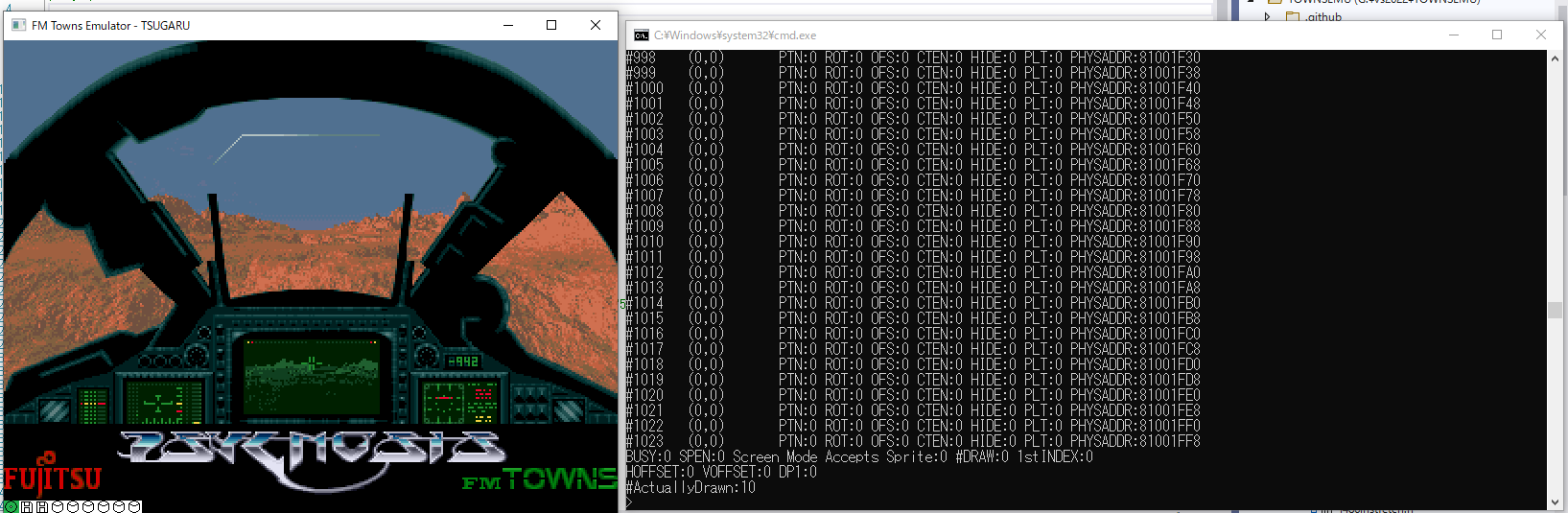Click the first hard disk indicator icon

[x=58, y=506]
